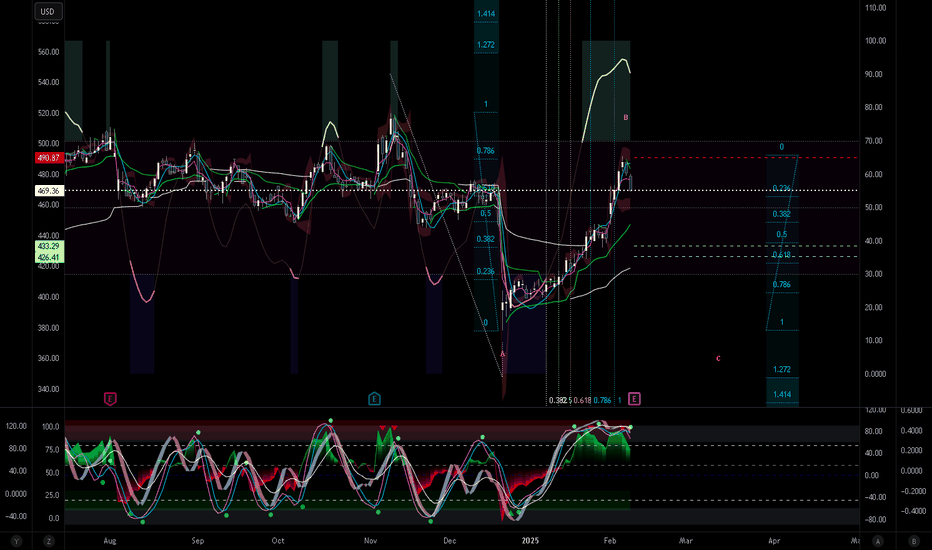The image size is (932, 550).
Task: Click the 1.272 level of the left Fibonacci
Action: tap(486, 45)
